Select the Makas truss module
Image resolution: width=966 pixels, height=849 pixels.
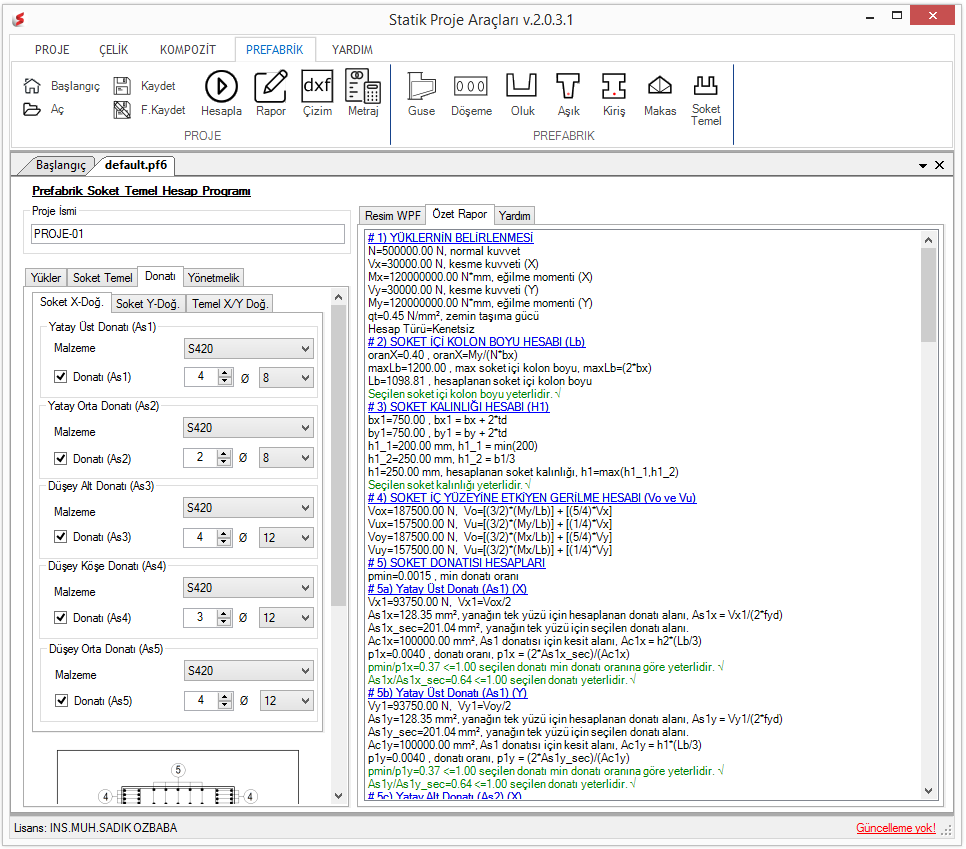[x=660, y=93]
